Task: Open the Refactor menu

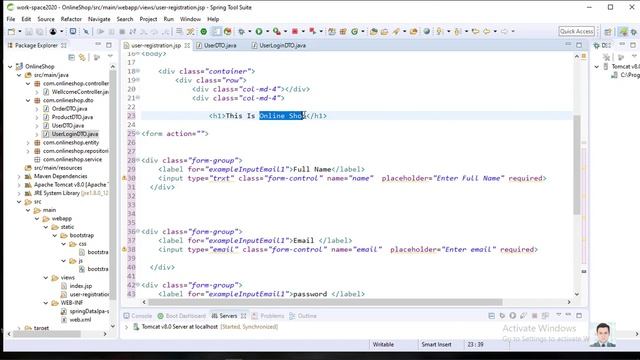Action: pos(71,19)
